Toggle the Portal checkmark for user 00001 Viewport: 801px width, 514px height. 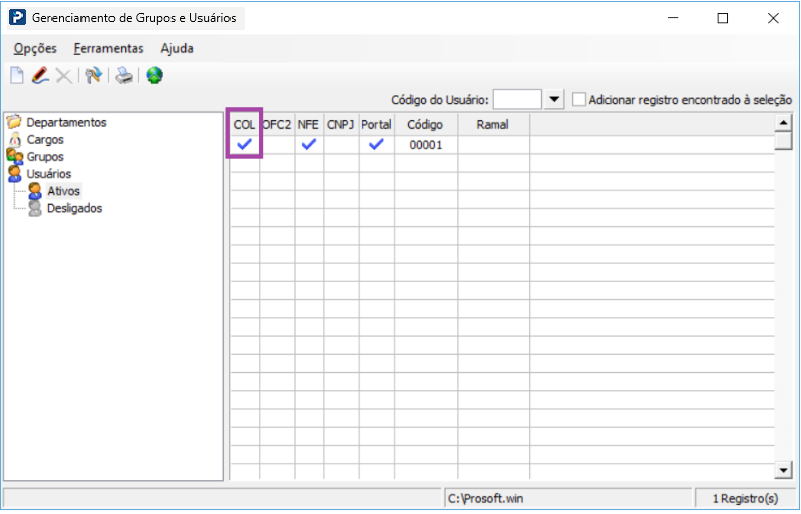coord(376,145)
